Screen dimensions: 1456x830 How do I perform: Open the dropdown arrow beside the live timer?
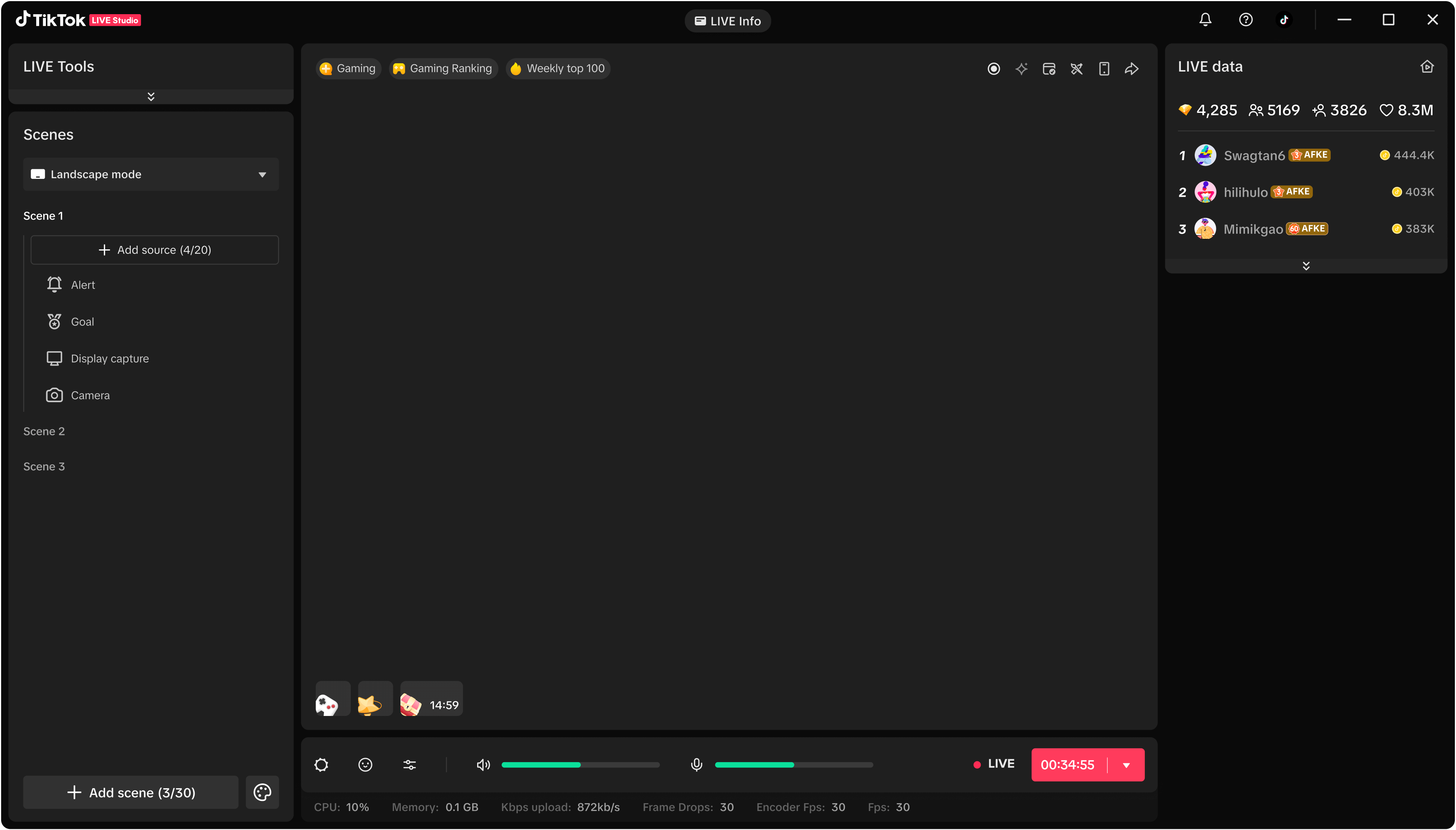click(1126, 765)
